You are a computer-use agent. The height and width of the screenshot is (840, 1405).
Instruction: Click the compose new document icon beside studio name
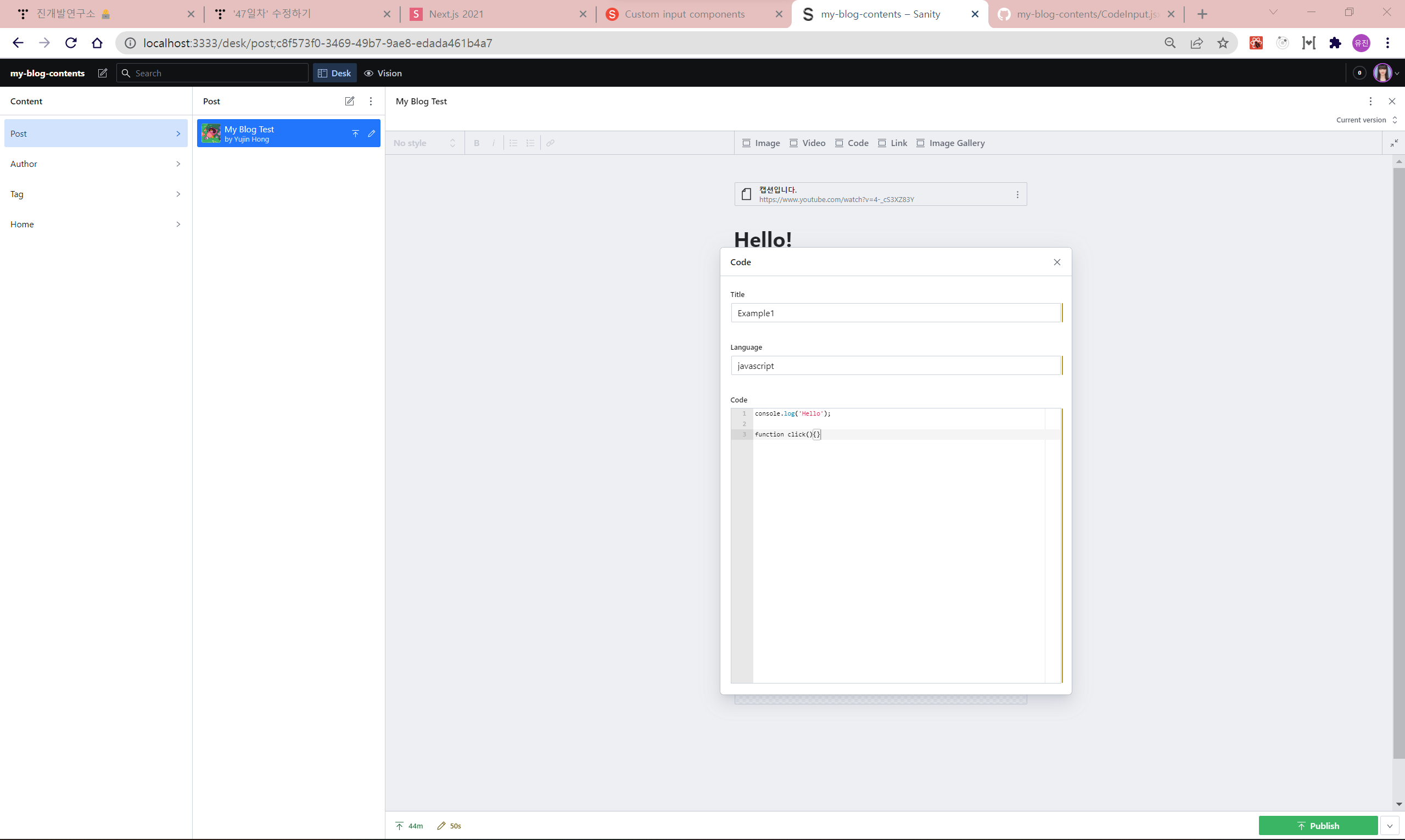tap(103, 73)
